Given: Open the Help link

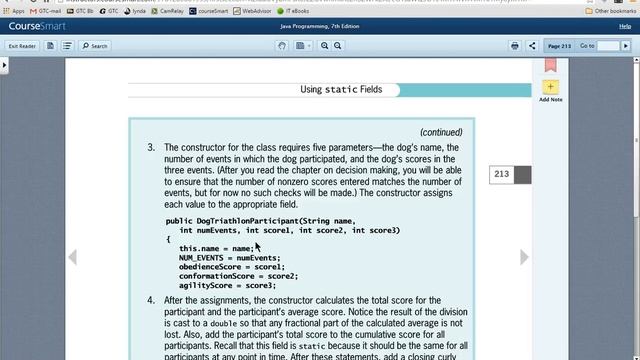Looking at the screenshot, I should [624, 26].
